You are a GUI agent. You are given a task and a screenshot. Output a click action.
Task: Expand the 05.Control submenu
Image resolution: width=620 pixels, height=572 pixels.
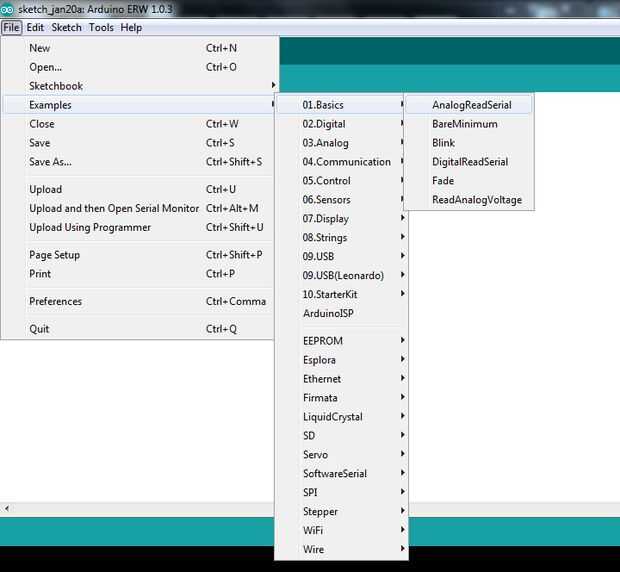(341, 181)
